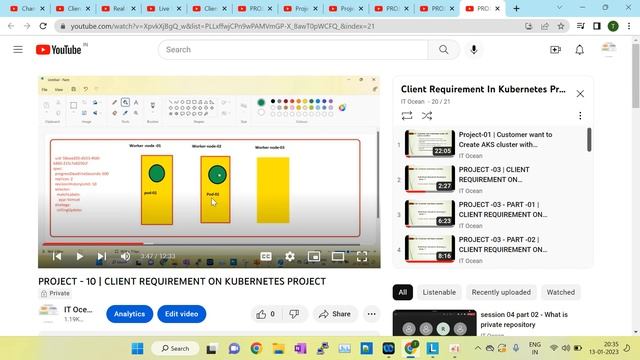Open the player settings gear
Screen dimensions: 640x360
coord(290,256)
